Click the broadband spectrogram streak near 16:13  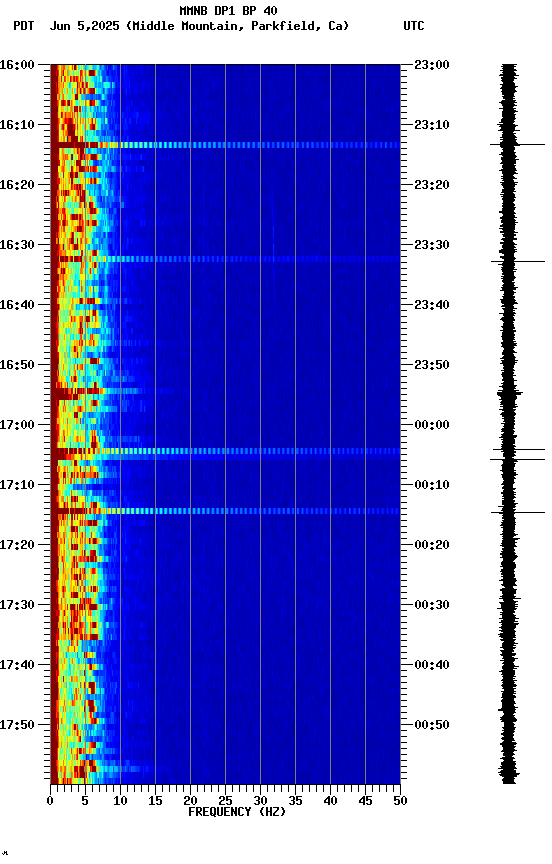[x=225, y=145]
